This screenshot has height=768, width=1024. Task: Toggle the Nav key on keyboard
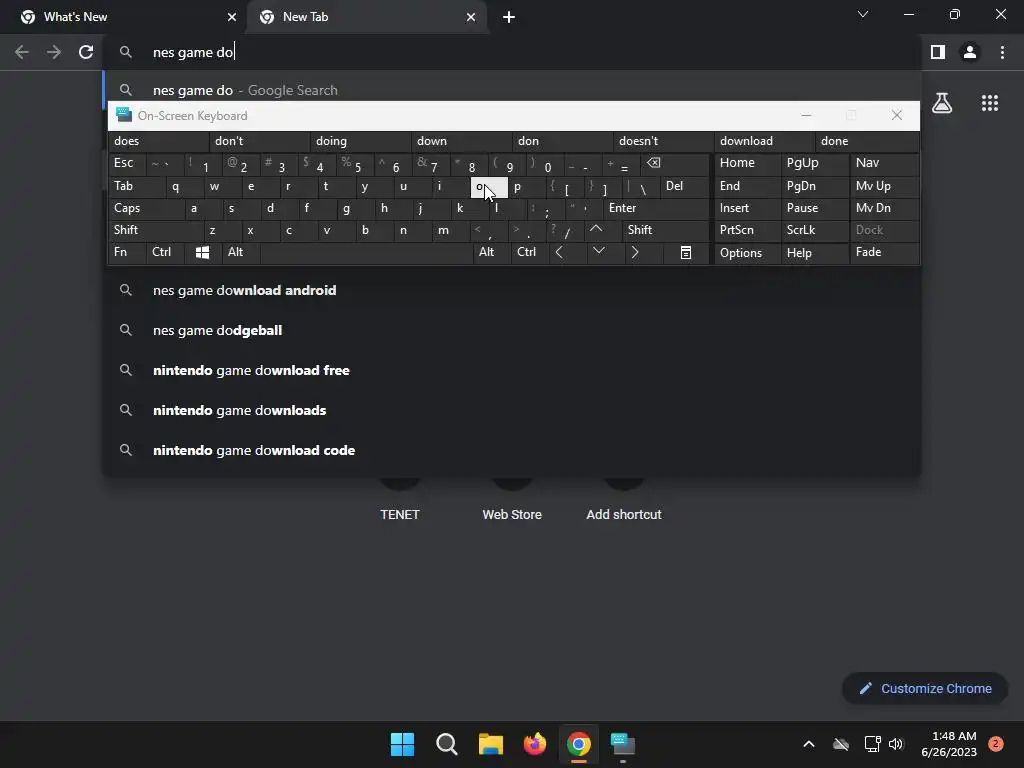(x=884, y=163)
